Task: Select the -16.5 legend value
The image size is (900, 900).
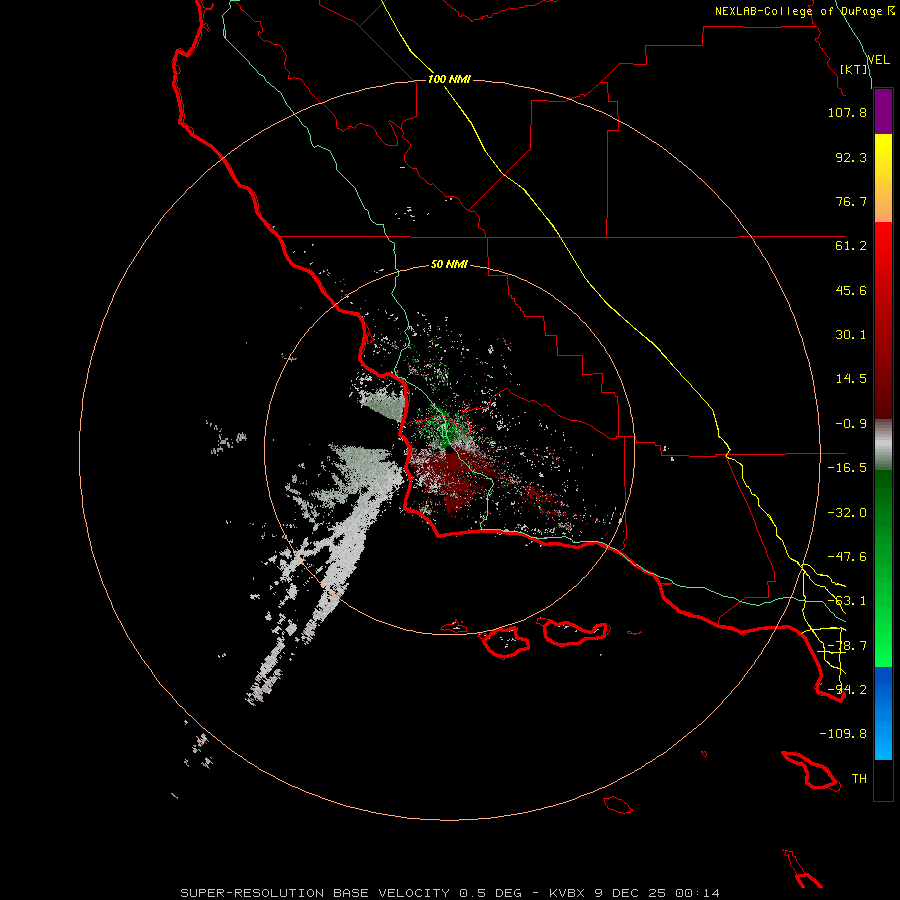Action: pos(847,468)
